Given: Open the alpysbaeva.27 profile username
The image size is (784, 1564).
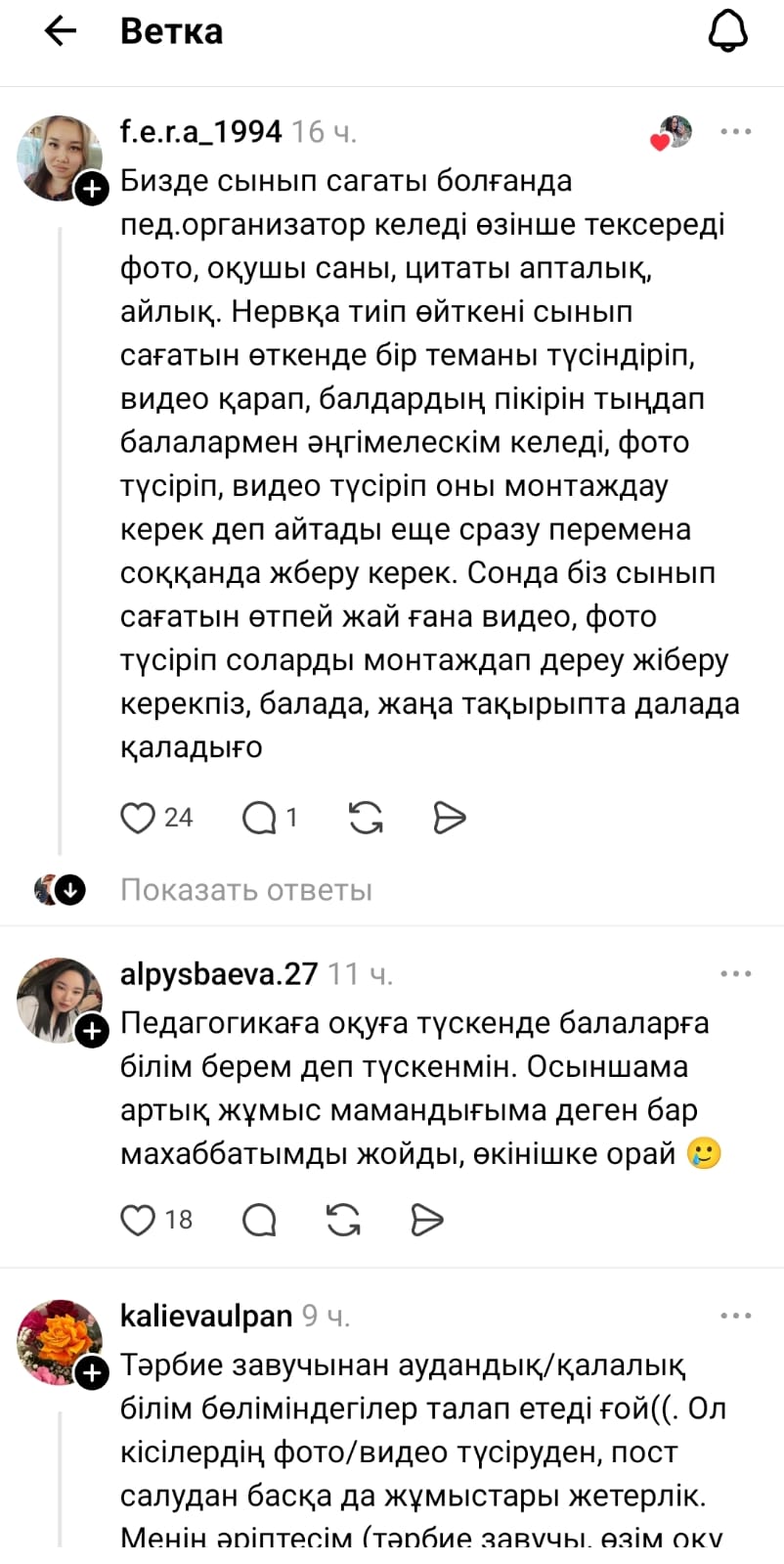Looking at the screenshot, I should click(218, 974).
